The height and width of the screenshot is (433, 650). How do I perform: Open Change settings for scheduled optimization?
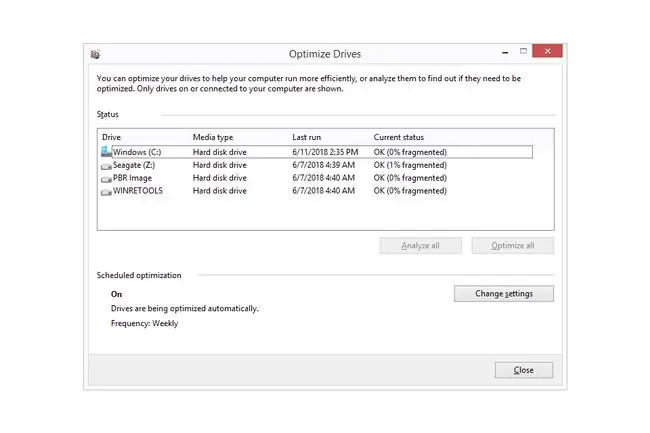click(504, 294)
